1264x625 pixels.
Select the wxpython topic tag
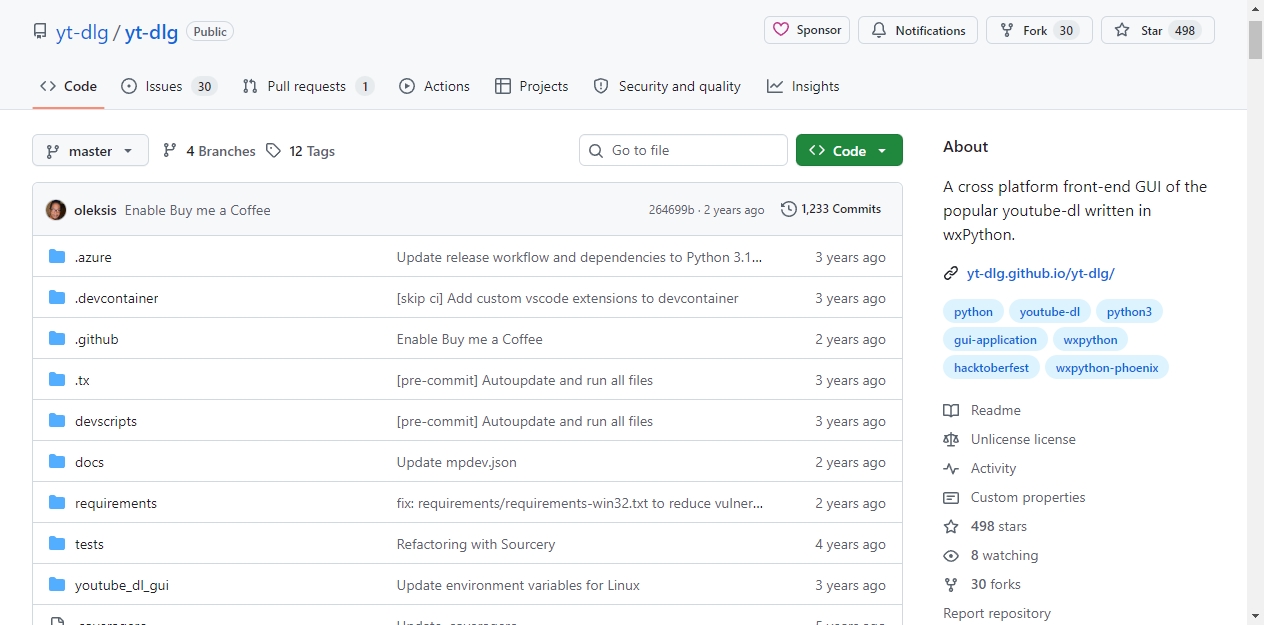(x=1091, y=340)
